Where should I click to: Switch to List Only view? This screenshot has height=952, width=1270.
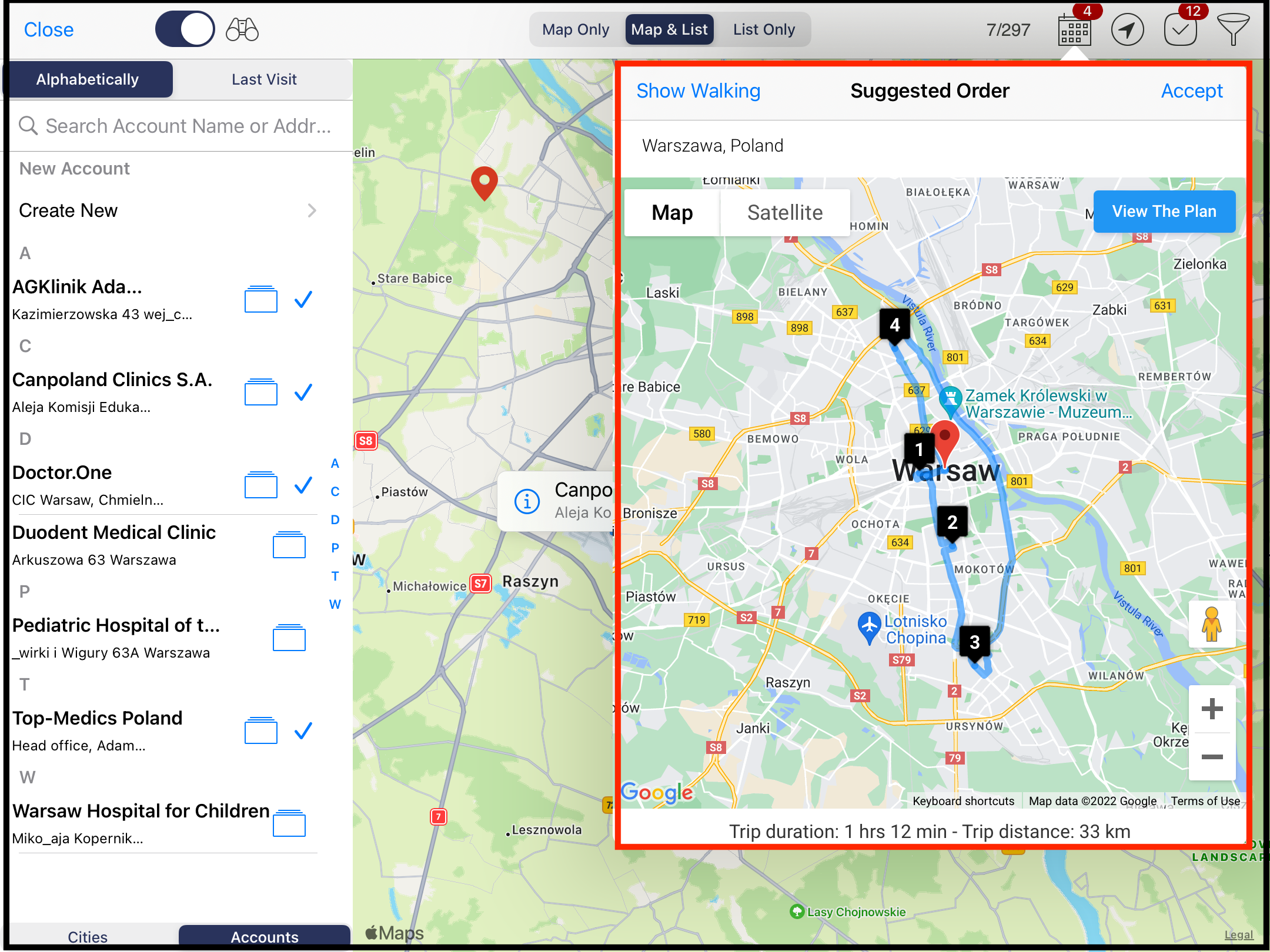(763, 29)
